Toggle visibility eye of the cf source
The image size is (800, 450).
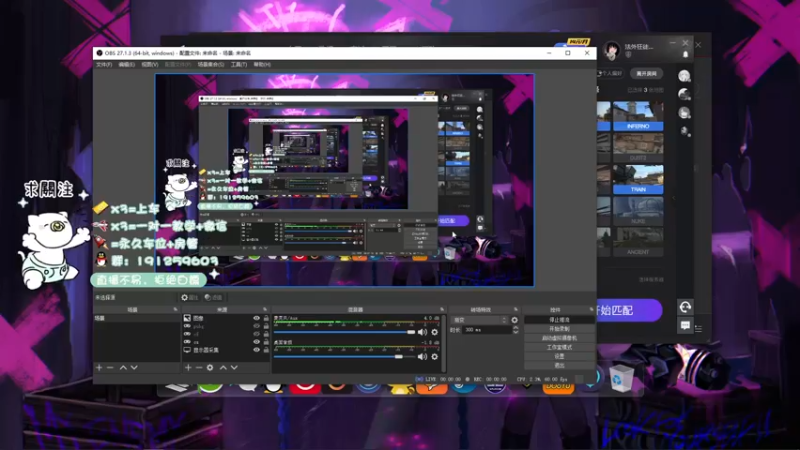(256, 334)
